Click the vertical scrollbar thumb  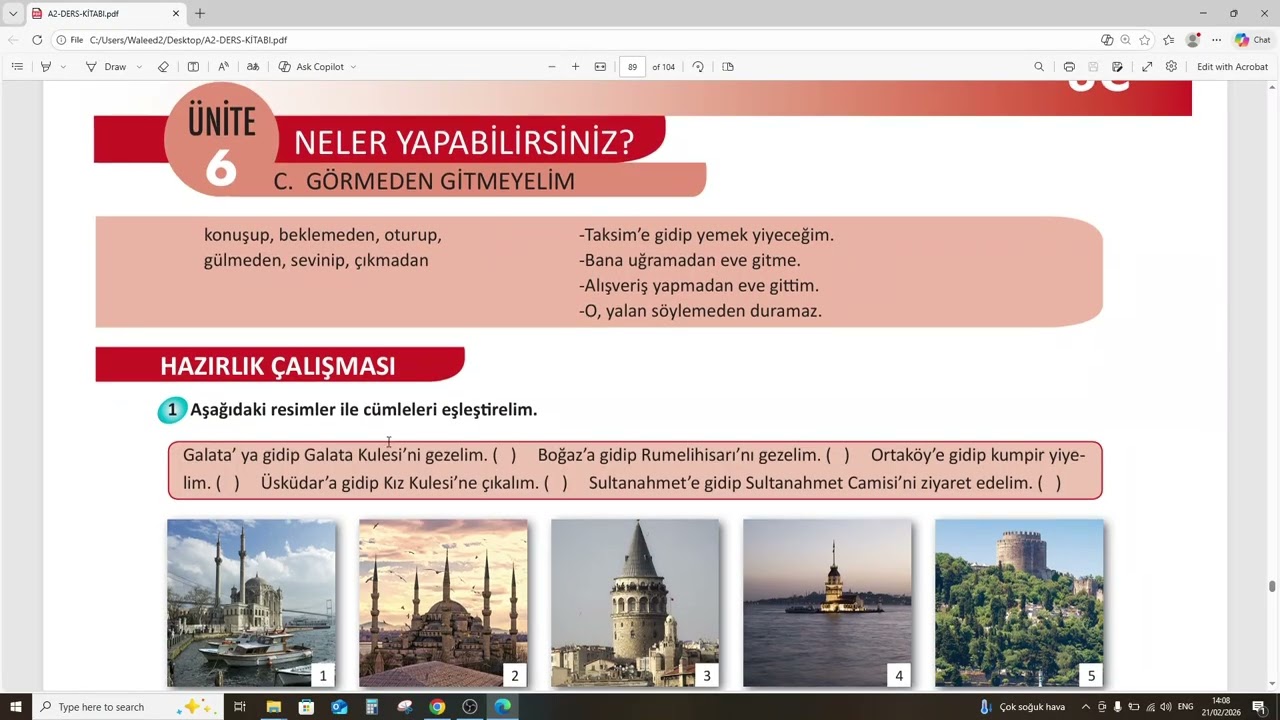1273,586
